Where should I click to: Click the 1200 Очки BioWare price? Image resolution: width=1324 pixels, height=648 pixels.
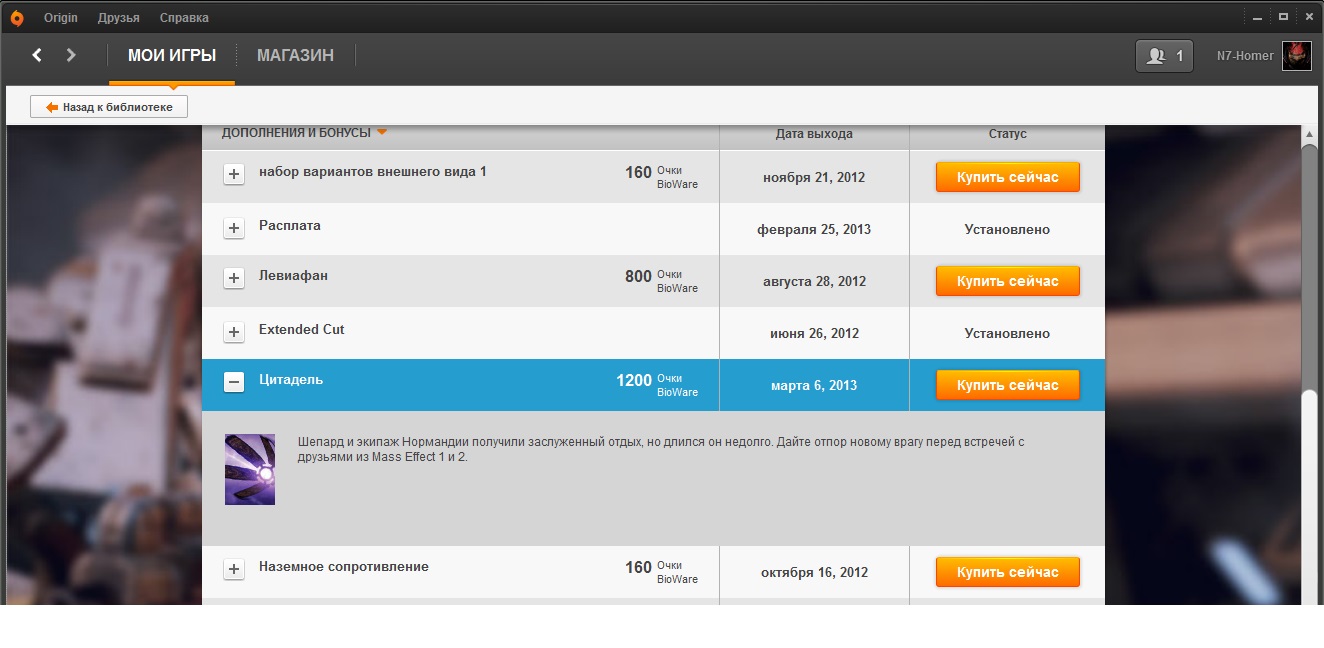(x=657, y=385)
